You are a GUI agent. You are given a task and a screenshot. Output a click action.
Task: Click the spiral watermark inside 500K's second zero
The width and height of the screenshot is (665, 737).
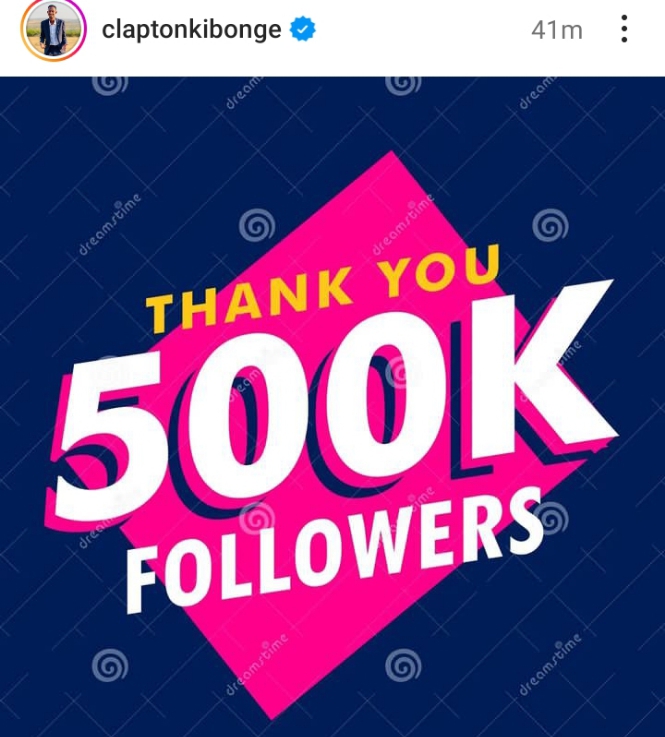(400, 373)
